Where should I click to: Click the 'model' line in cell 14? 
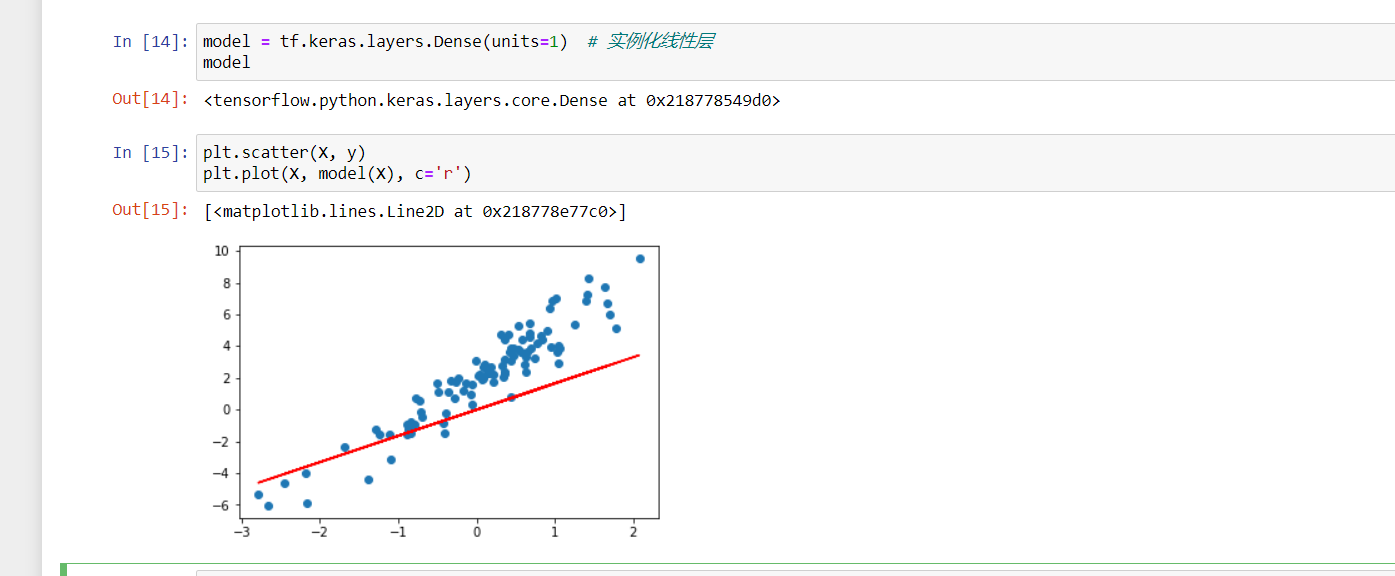(x=227, y=63)
